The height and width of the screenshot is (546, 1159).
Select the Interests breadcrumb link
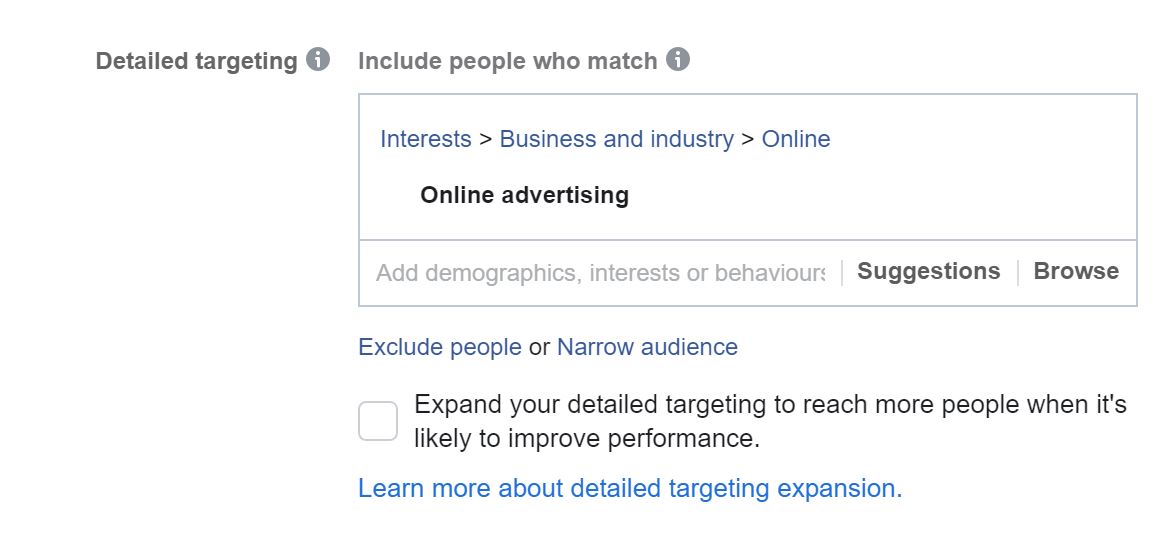426,139
